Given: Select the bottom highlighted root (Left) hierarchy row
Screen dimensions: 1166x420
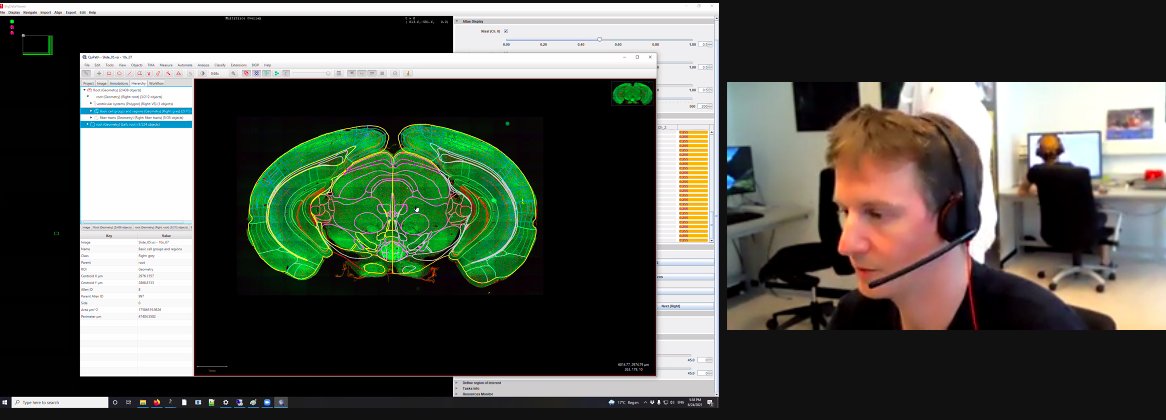Looking at the screenshot, I should pyautogui.click(x=136, y=124).
